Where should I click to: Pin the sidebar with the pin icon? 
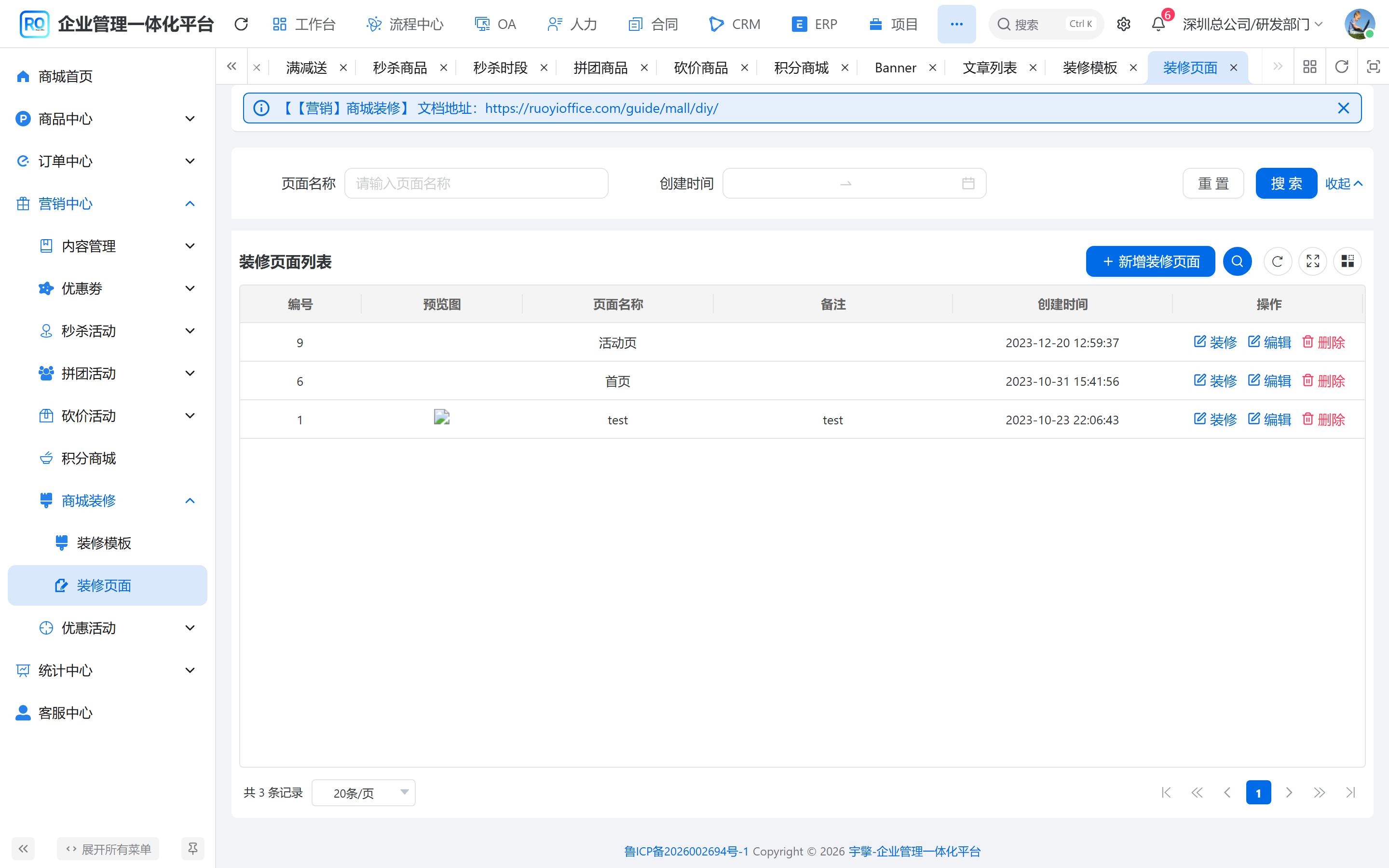click(x=193, y=849)
